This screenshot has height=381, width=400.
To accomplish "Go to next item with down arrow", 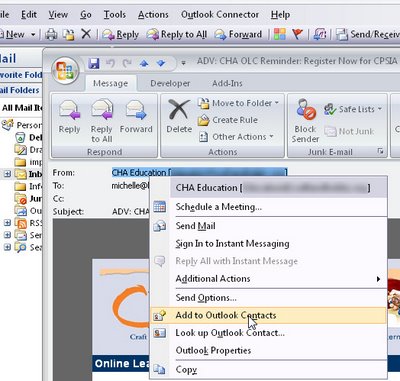I will [x=161, y=63].
